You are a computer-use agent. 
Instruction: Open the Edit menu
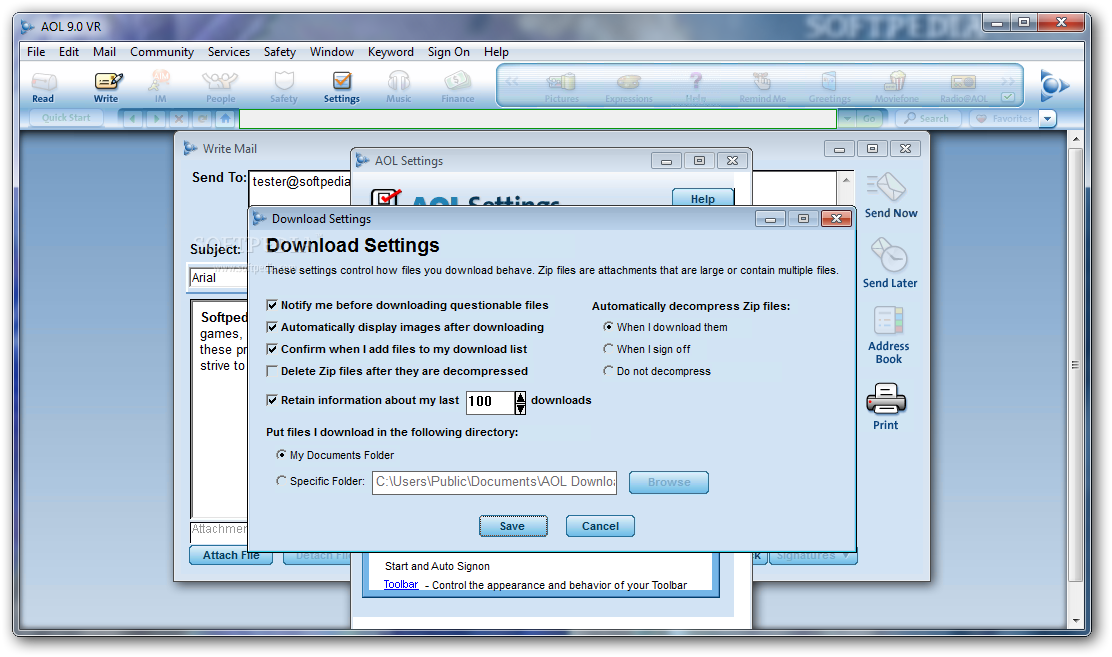(x=69, y=52)
